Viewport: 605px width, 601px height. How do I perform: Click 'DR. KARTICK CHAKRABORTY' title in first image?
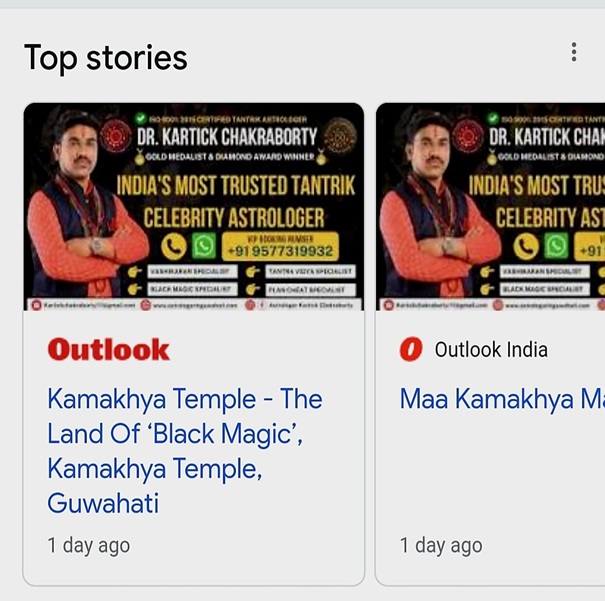click(240, 136)
